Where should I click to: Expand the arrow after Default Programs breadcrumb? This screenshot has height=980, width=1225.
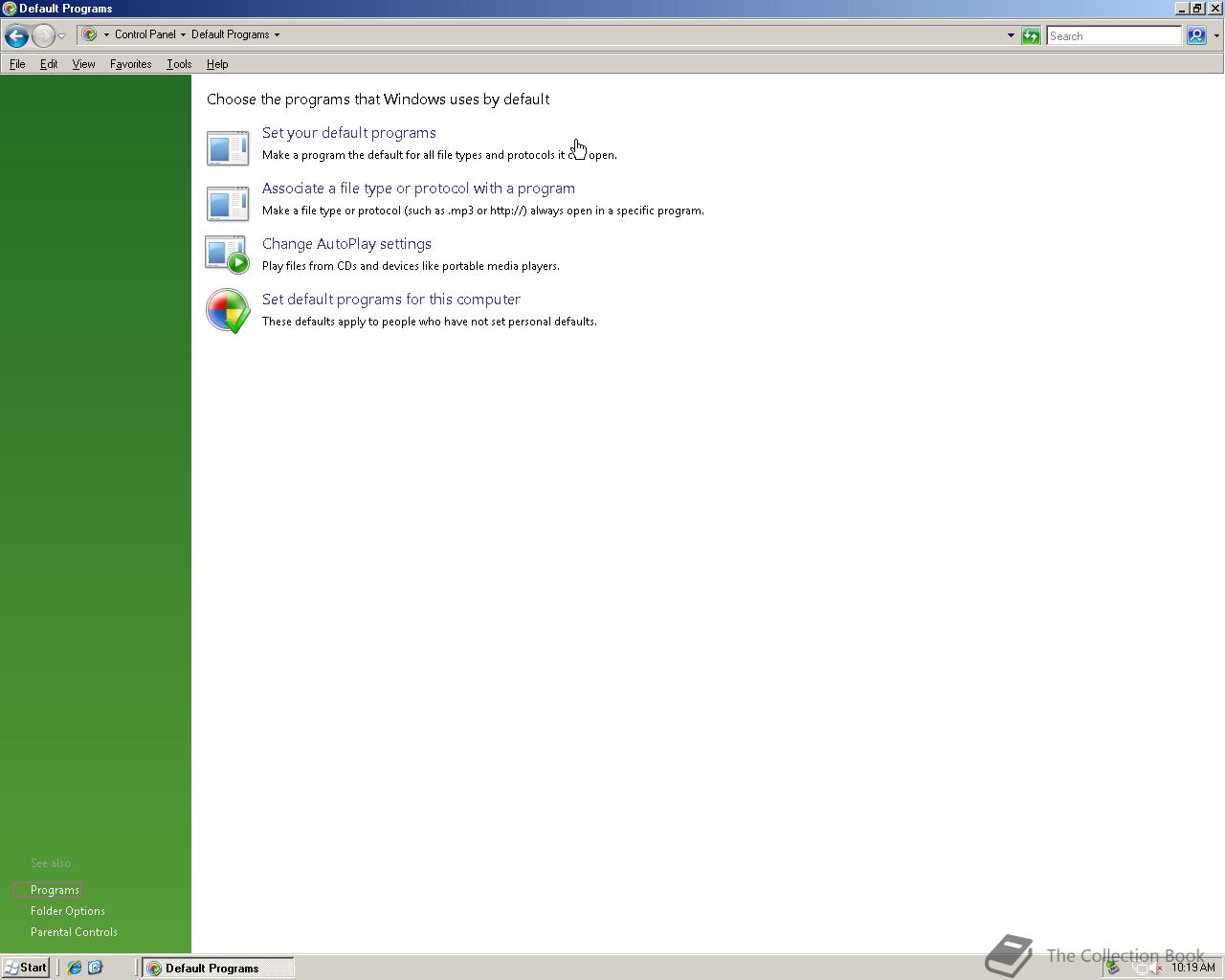click(x=277, y=34)
